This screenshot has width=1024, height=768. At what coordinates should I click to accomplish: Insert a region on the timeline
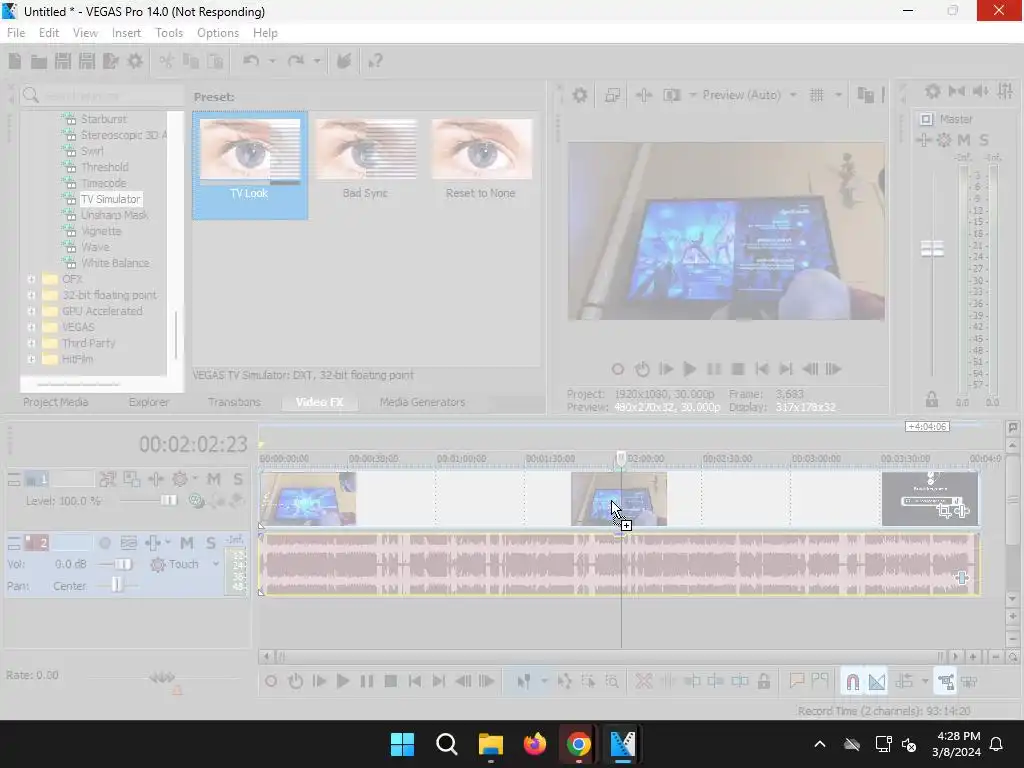[x=820, y=681]
